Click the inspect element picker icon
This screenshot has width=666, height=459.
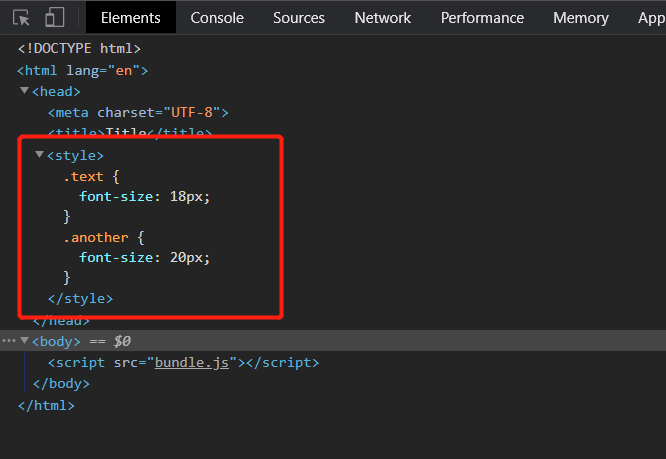21,17
